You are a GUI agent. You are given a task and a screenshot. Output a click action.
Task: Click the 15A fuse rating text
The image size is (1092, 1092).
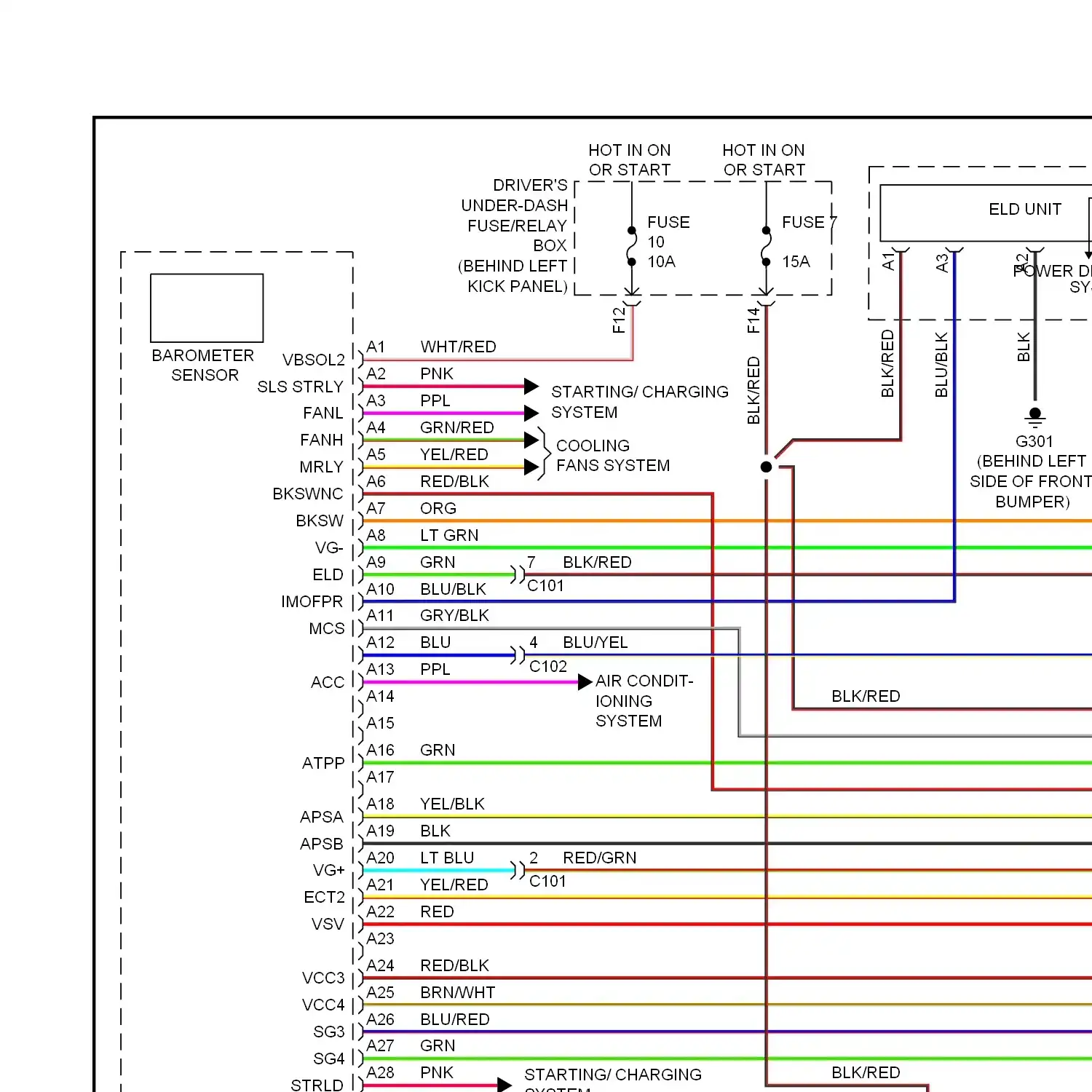(x=796, y=261)
